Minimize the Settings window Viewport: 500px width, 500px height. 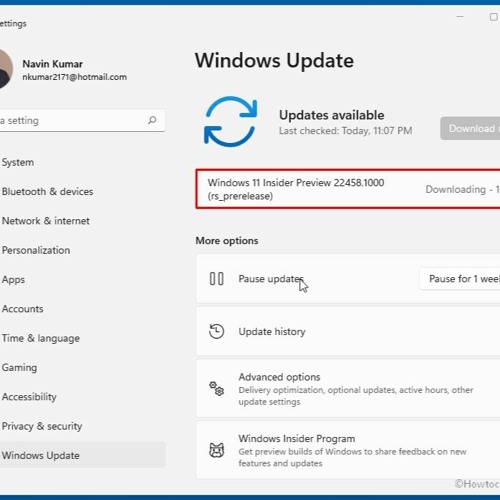[x=460, y=16]
